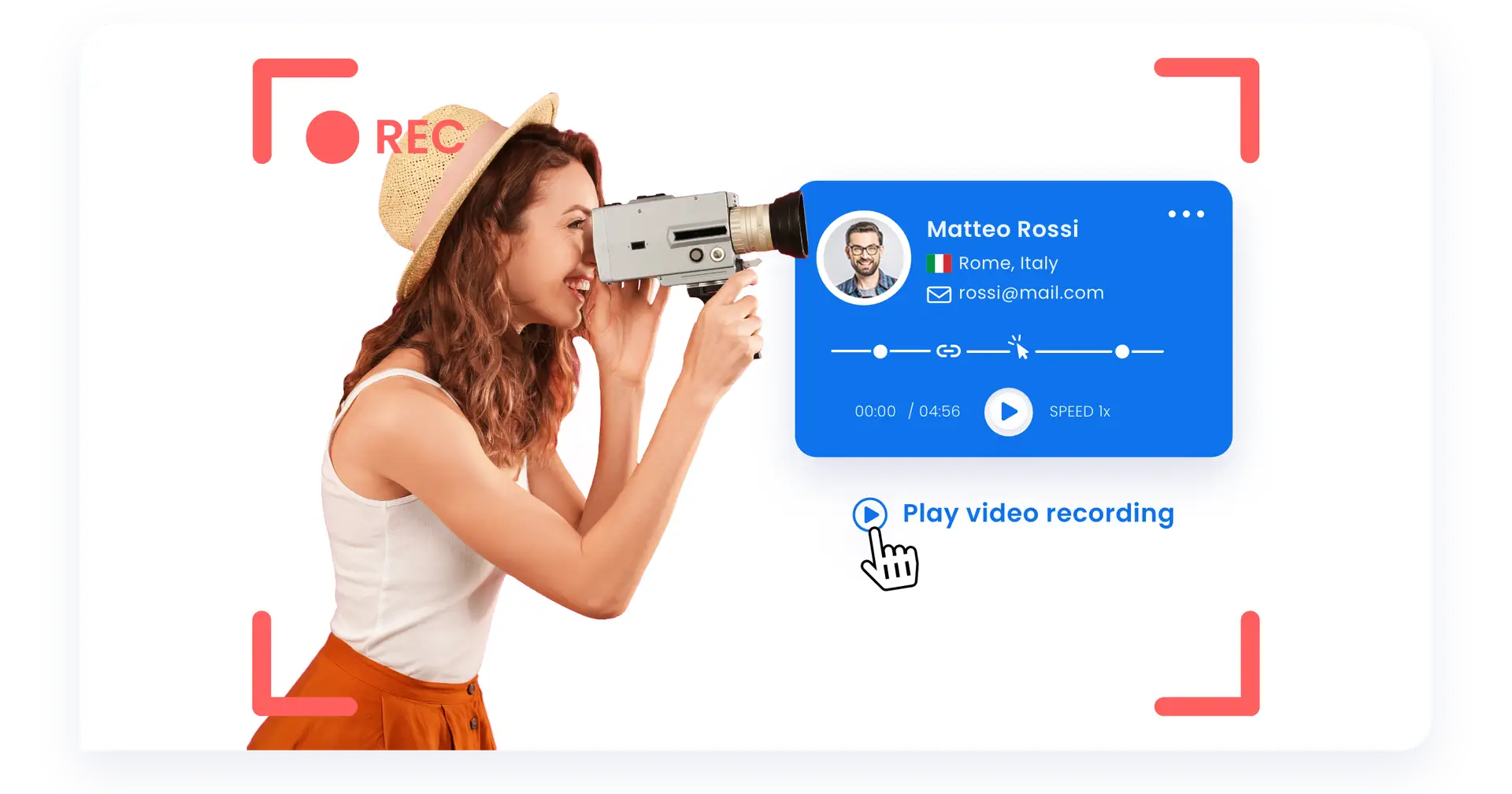This screenshot has width=1512, height=794.
Task: Click the 04:56 total duration
Action: [939, 411]
